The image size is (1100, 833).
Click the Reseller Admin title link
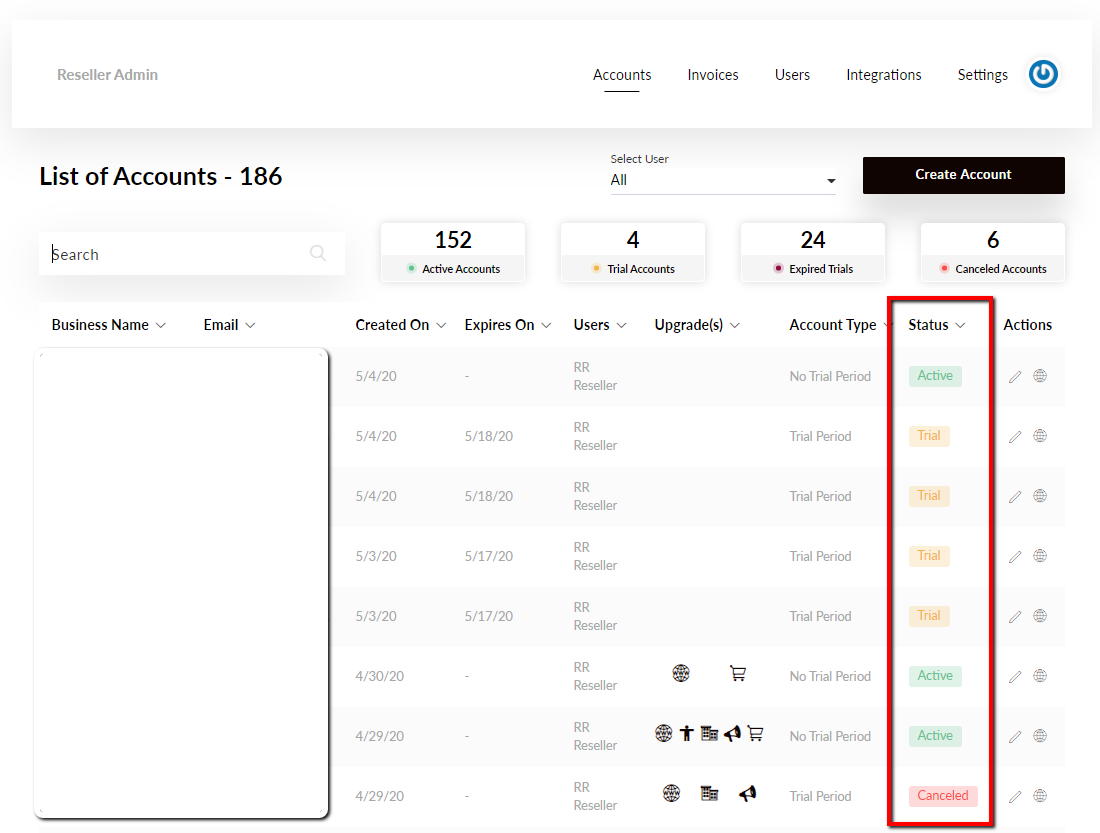pyautogui.click(x=107, y=74)
